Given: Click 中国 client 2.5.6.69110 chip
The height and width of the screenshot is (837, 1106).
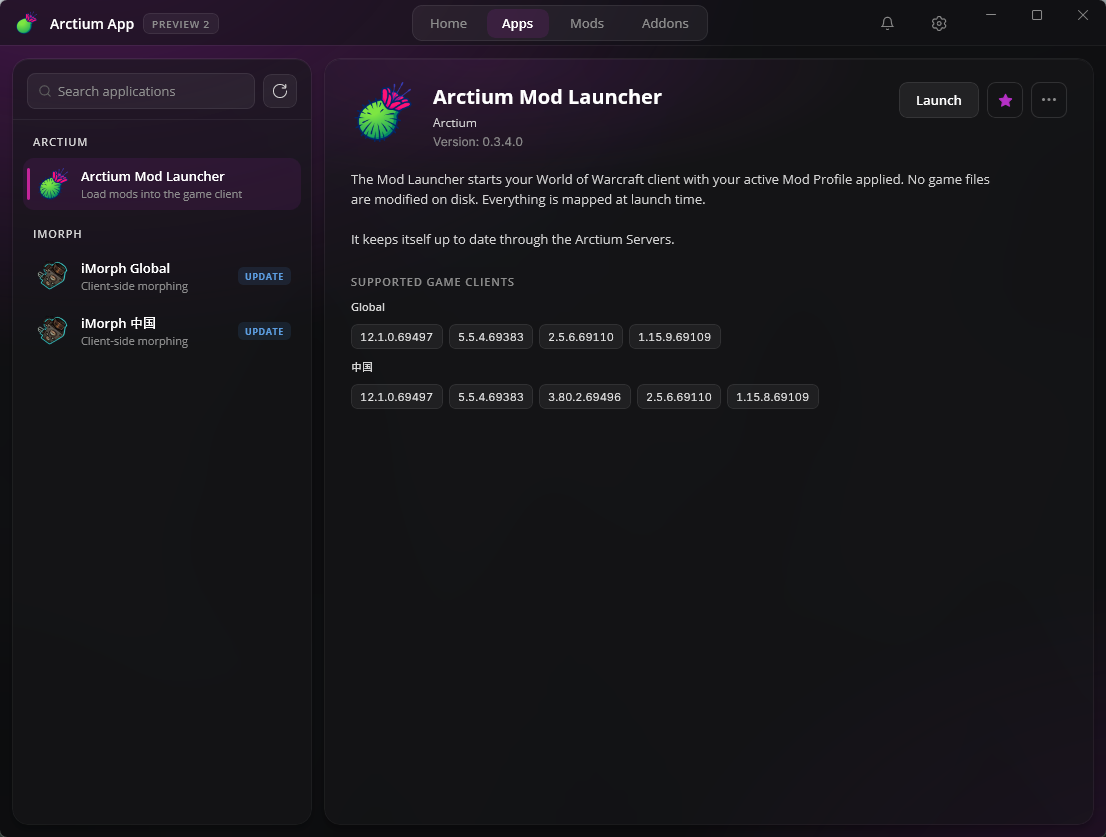Looking at the screenshot, I should tap(679, 396).
